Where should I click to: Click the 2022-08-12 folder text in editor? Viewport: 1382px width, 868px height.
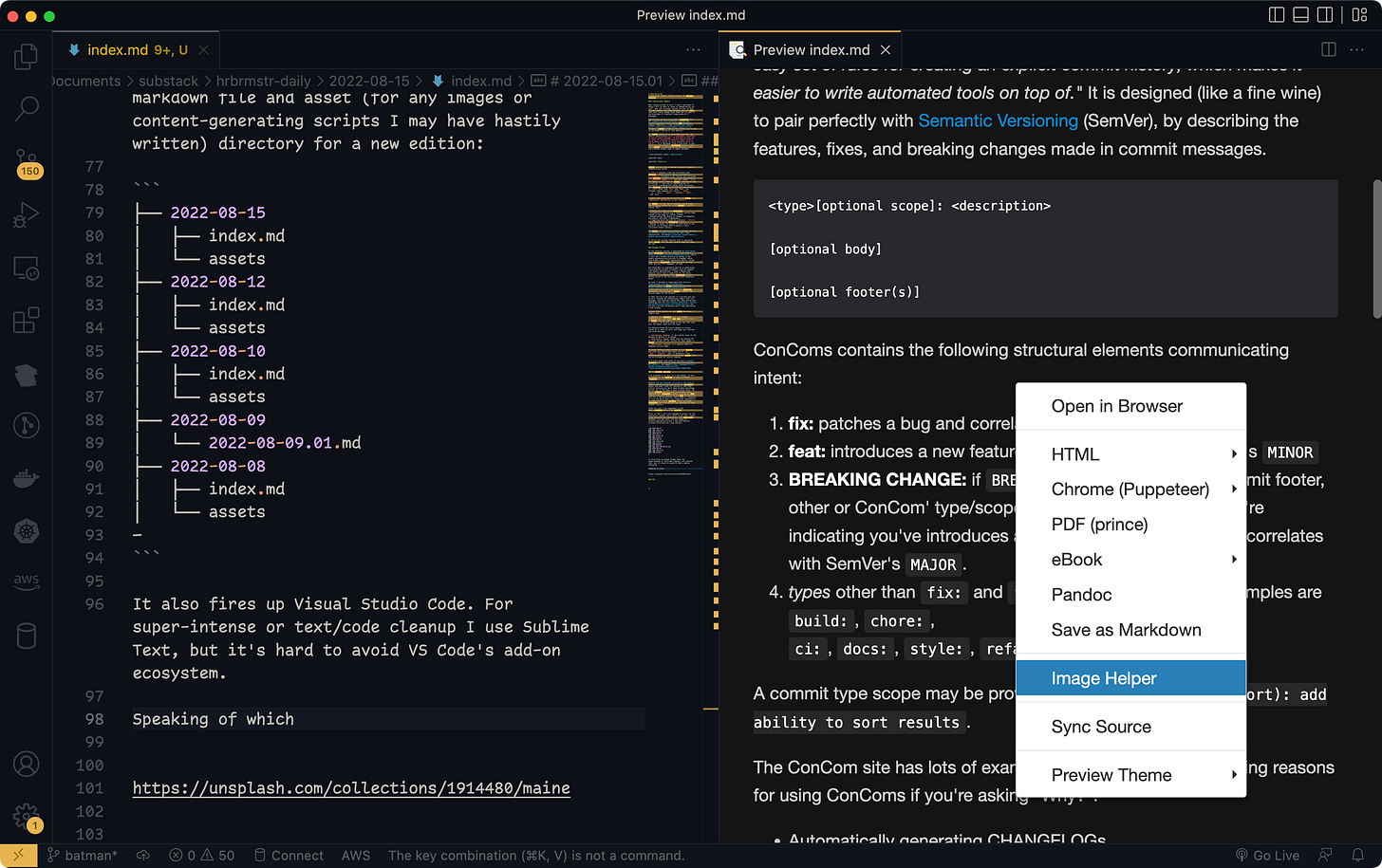218,282
